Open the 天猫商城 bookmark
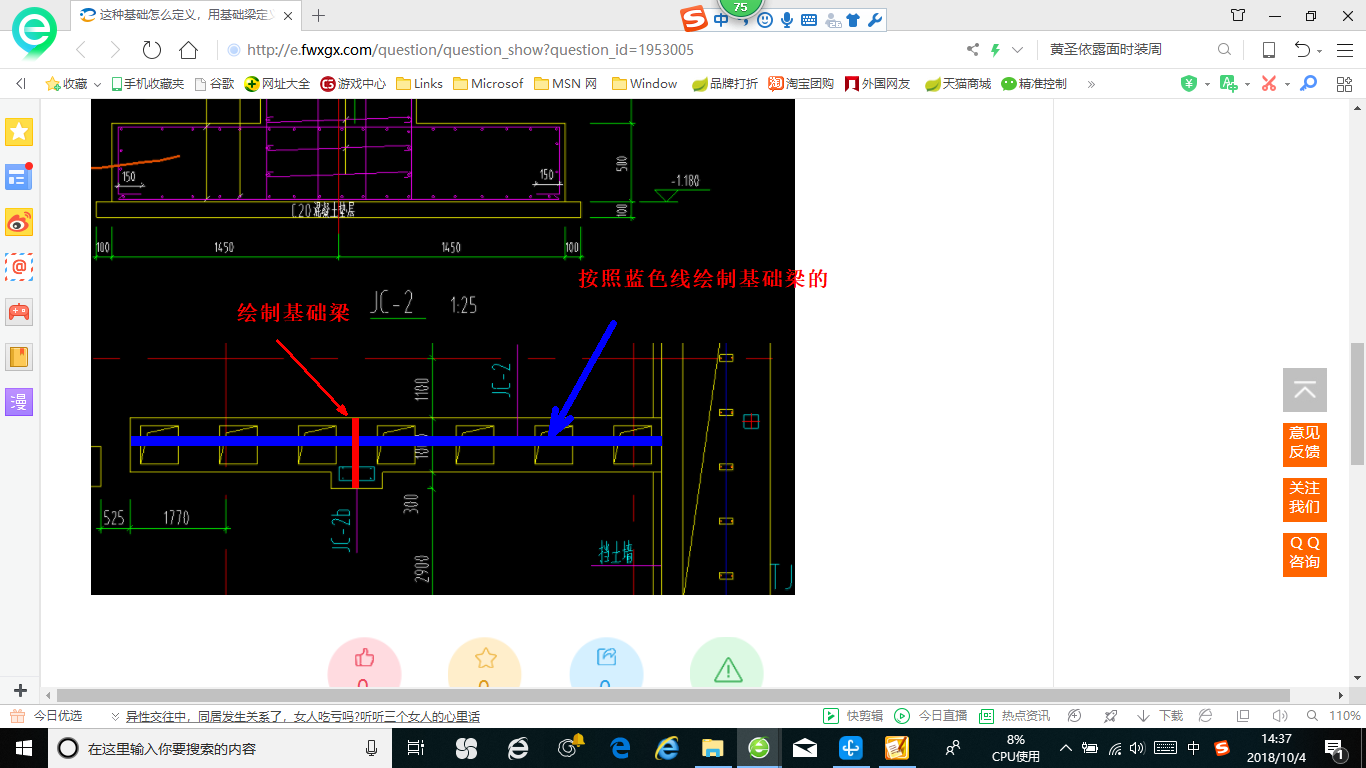The width and height of the screenshot is (1366, 768). (x=958, y=84)
